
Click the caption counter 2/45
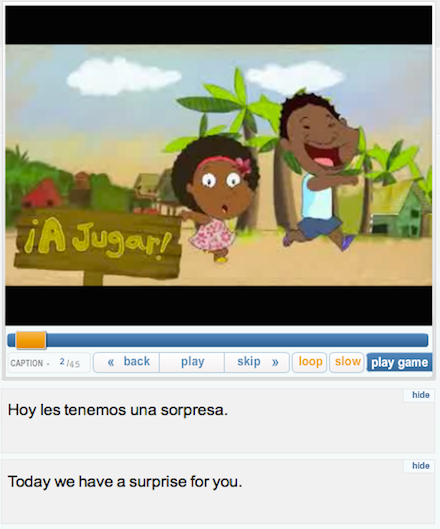tap(49, 363)
